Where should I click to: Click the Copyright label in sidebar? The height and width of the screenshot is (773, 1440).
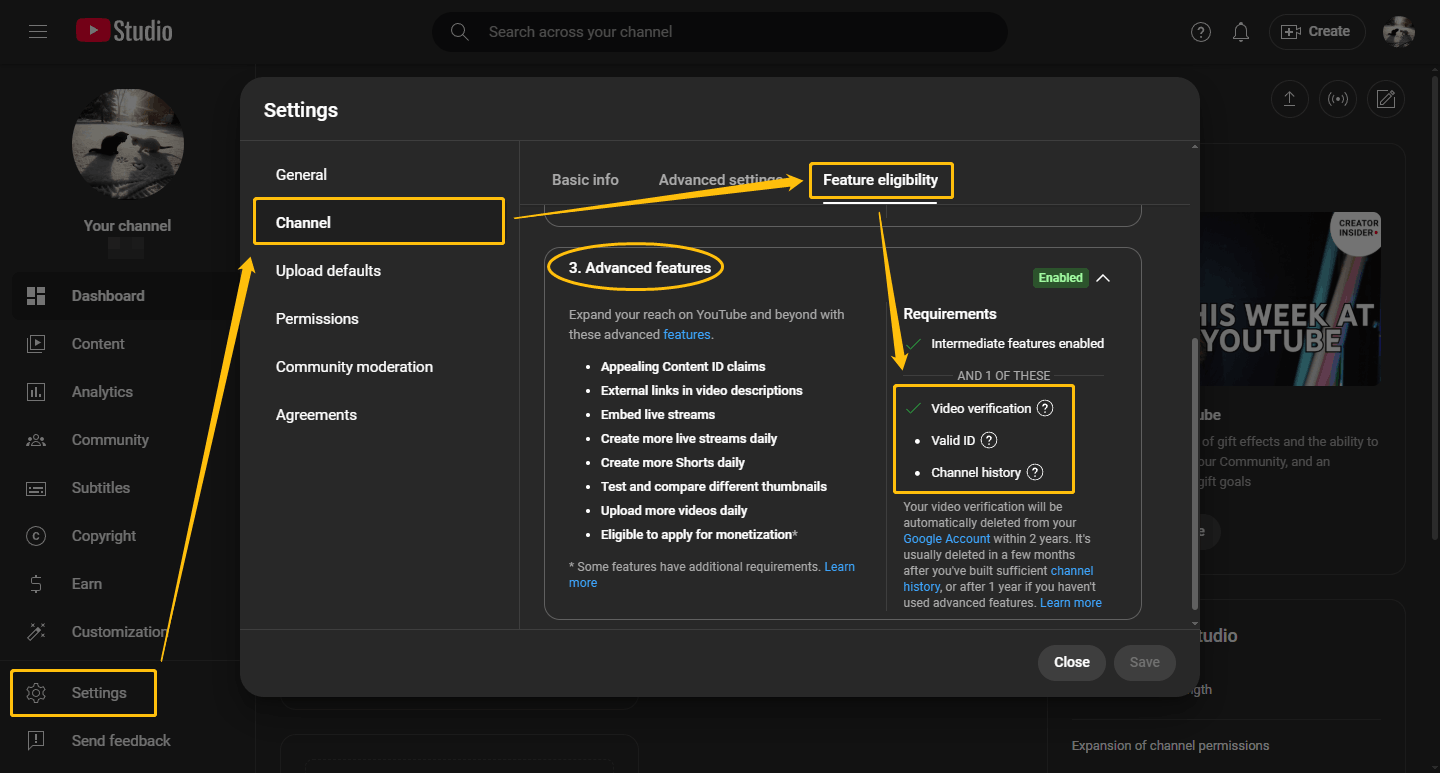point(104,536)
